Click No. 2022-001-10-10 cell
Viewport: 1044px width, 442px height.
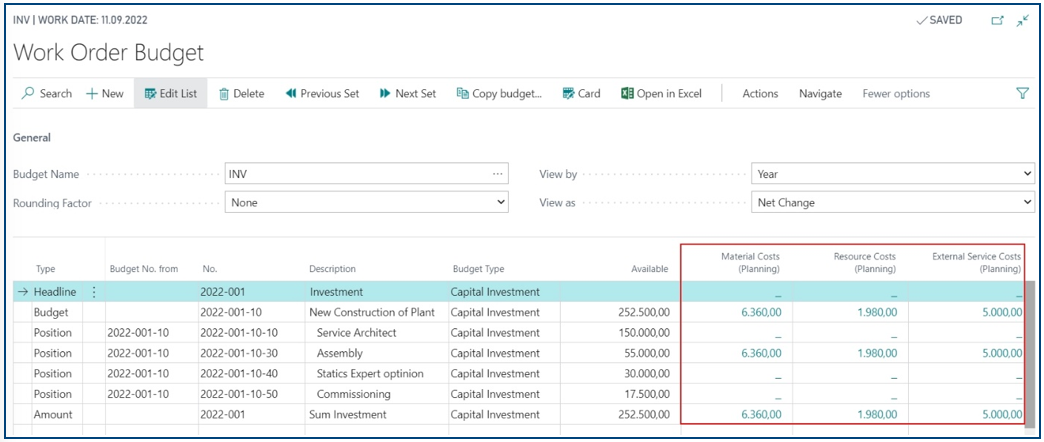tap(251, 333)
